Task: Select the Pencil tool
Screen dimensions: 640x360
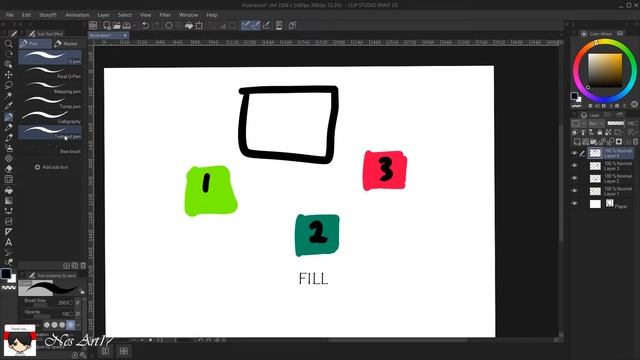Action: pyautogui.click(x=8, y=127)
